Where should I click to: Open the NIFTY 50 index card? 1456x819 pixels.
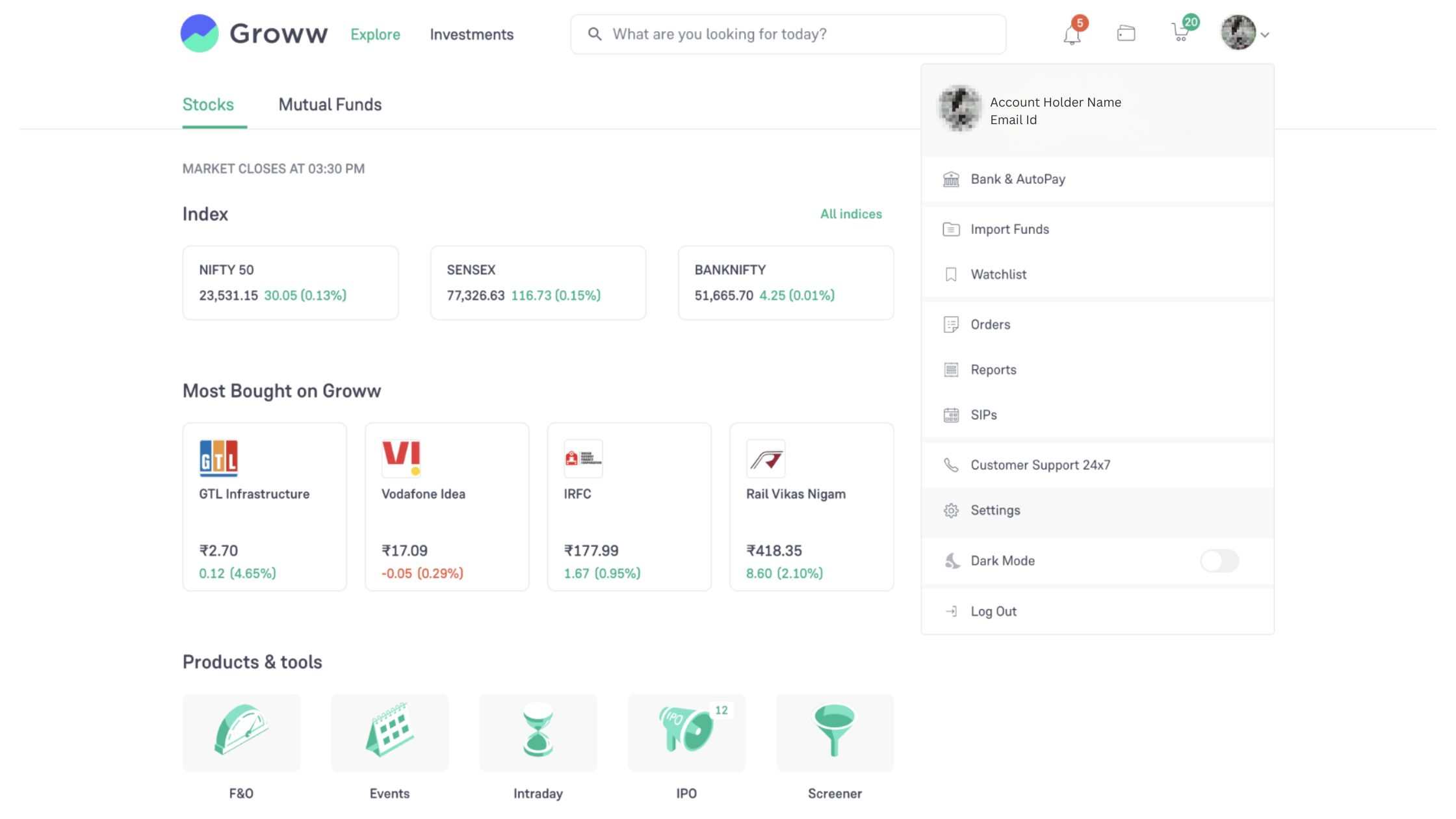point(291,283)
